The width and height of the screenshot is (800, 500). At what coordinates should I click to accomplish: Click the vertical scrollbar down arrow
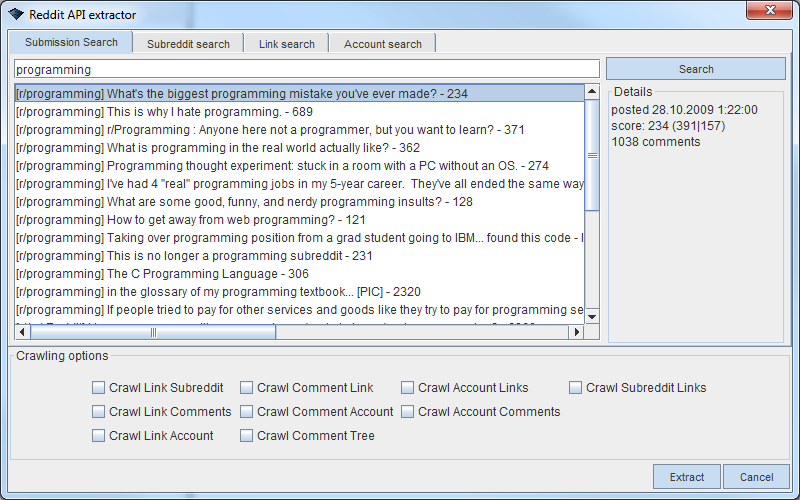[591, 315]
